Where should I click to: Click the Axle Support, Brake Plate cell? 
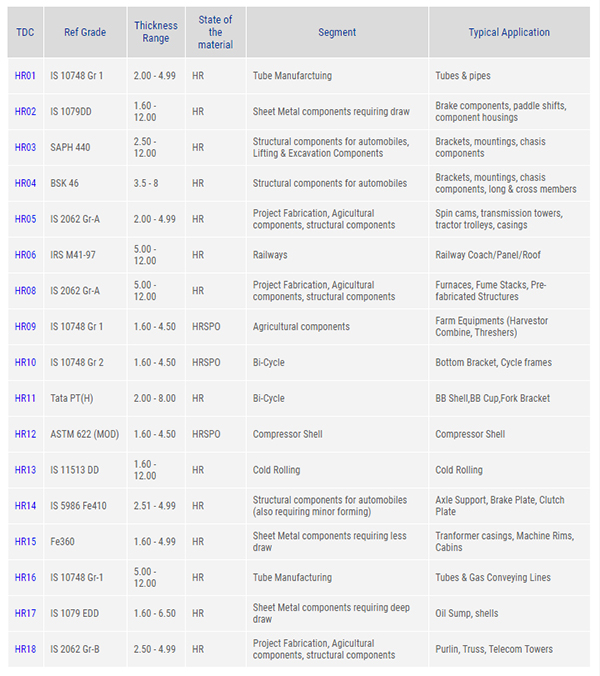(509, 505)
